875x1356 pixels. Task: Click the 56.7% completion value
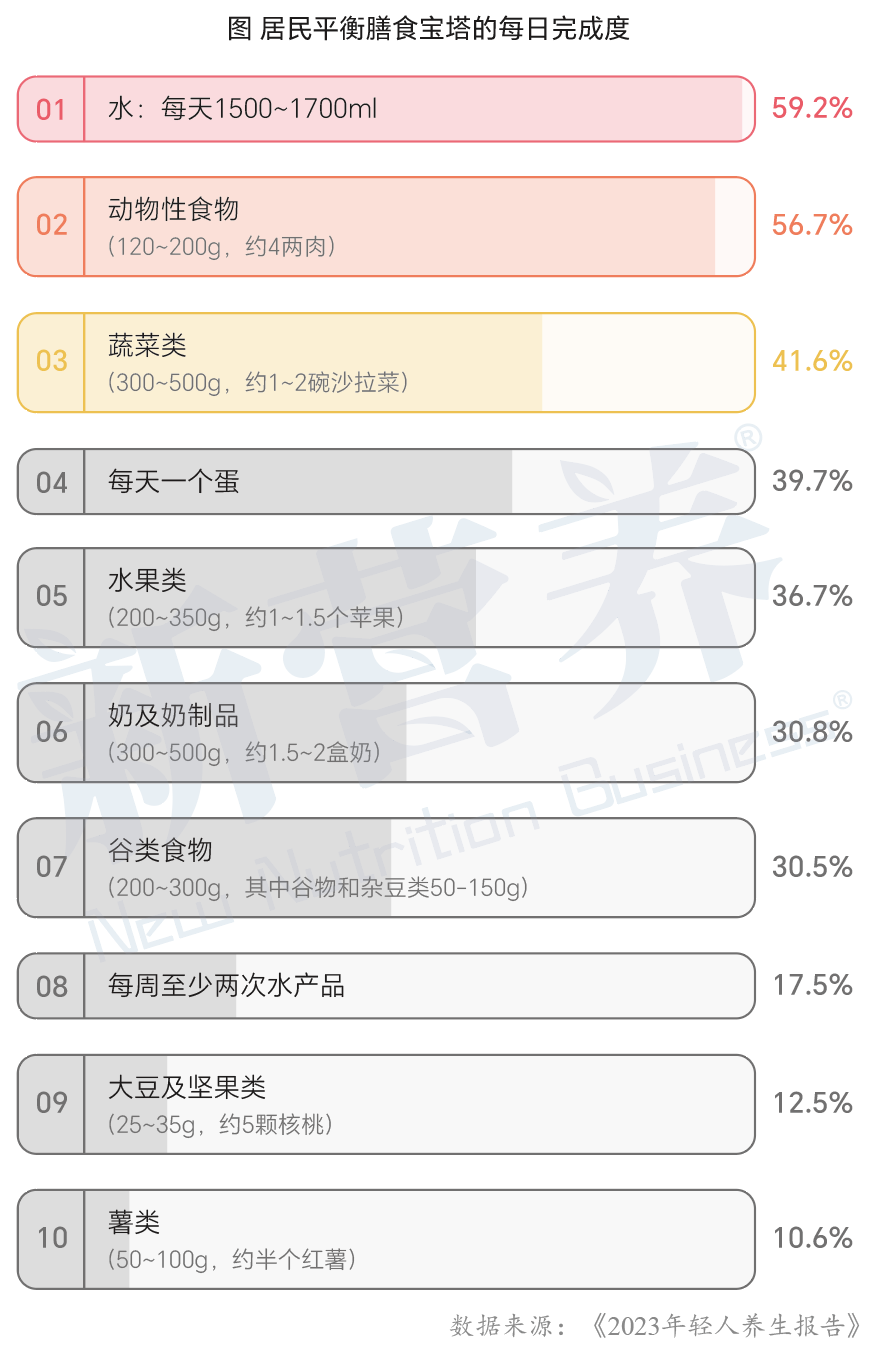pyautogui.click(x=812, y=225)
